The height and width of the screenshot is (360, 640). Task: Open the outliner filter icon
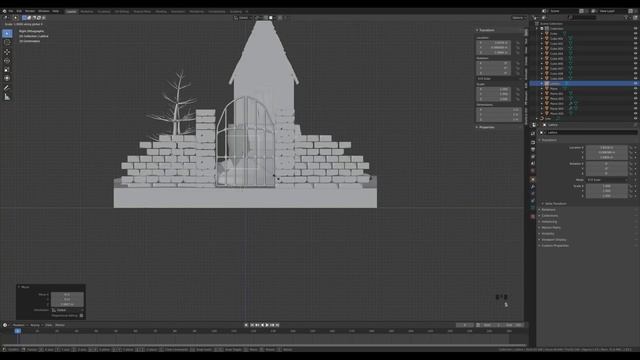[627, 18]
